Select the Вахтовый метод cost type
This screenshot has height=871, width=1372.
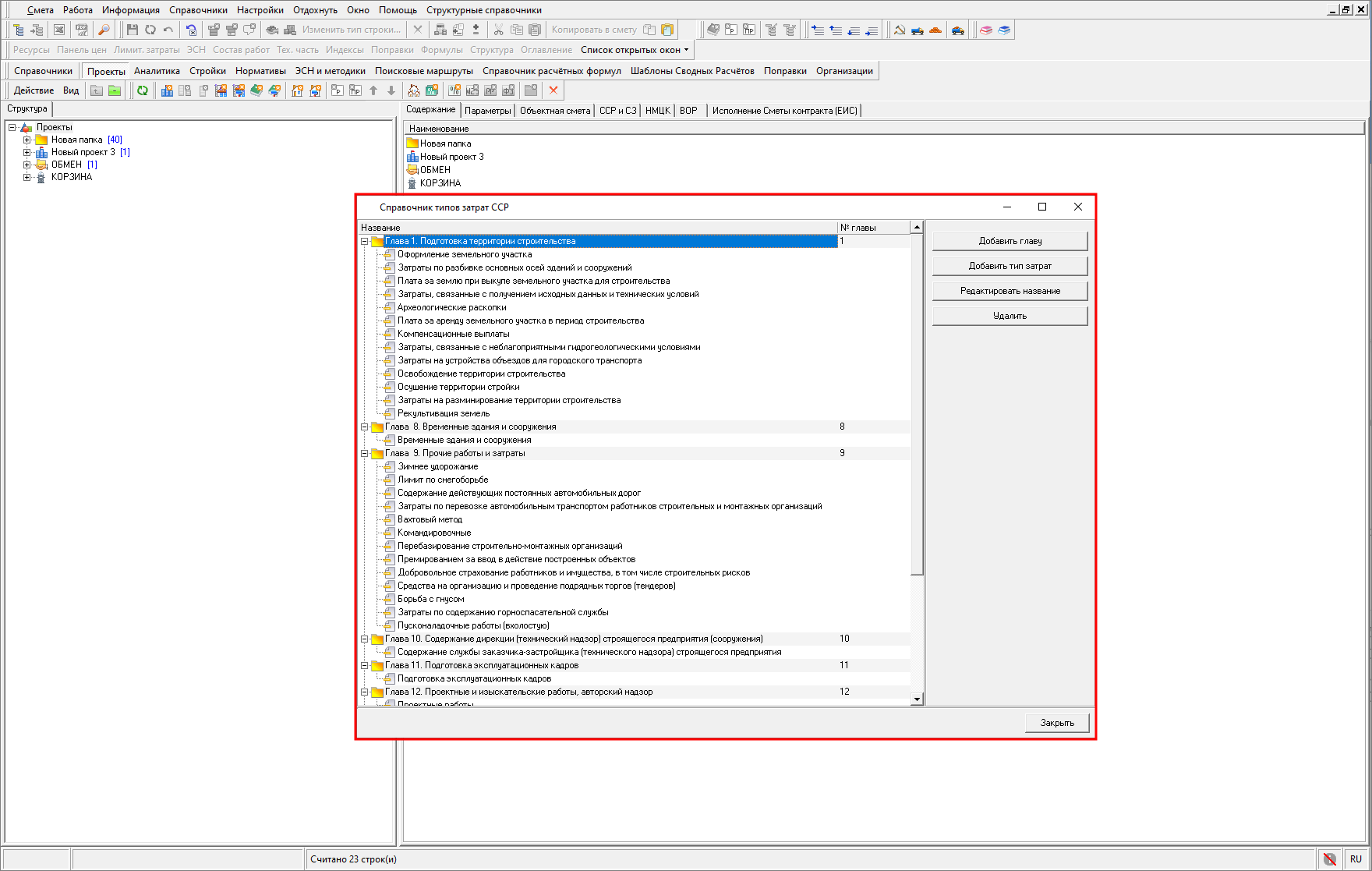(x=430, y=519)
